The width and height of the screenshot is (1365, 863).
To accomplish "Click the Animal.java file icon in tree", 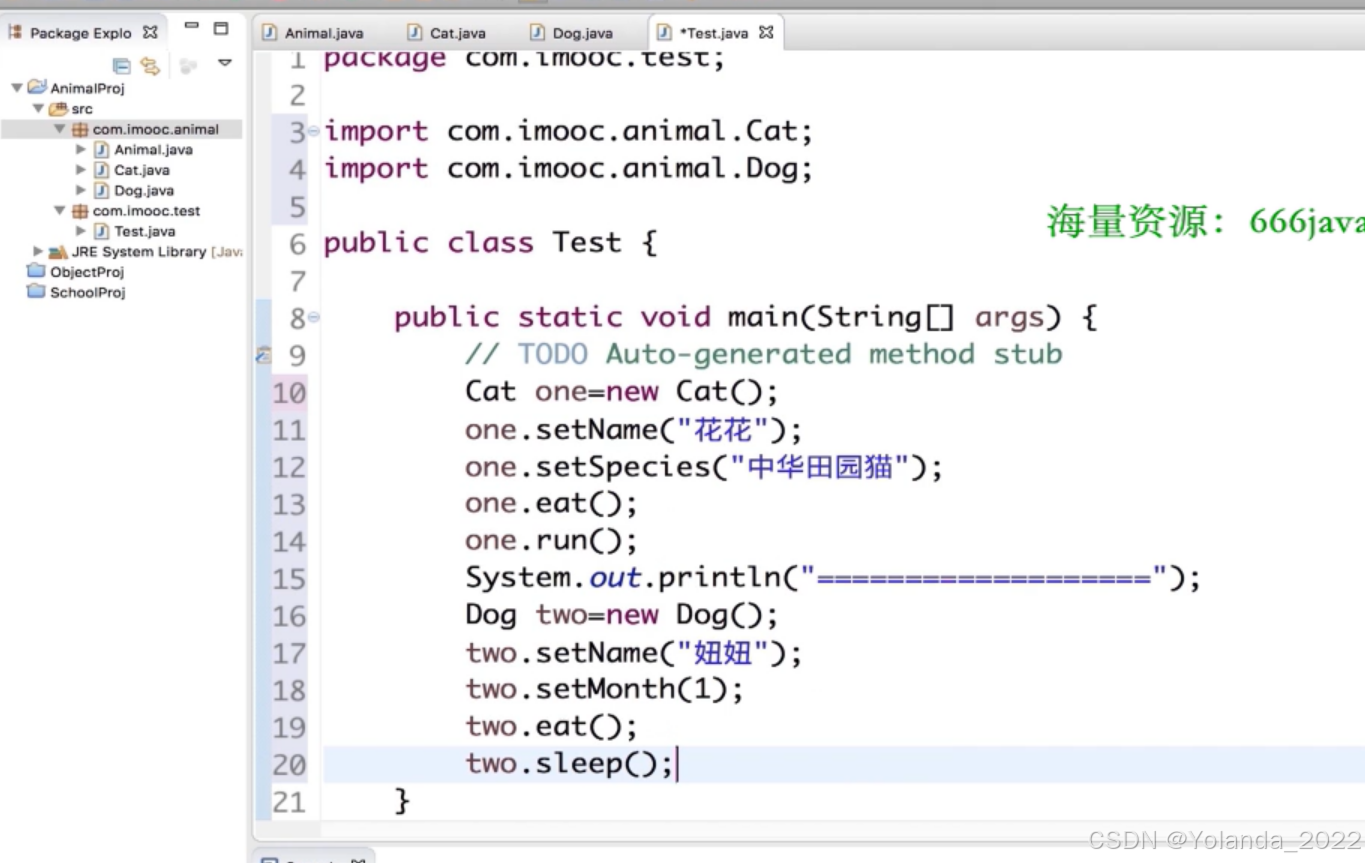I will pos(101,149).
